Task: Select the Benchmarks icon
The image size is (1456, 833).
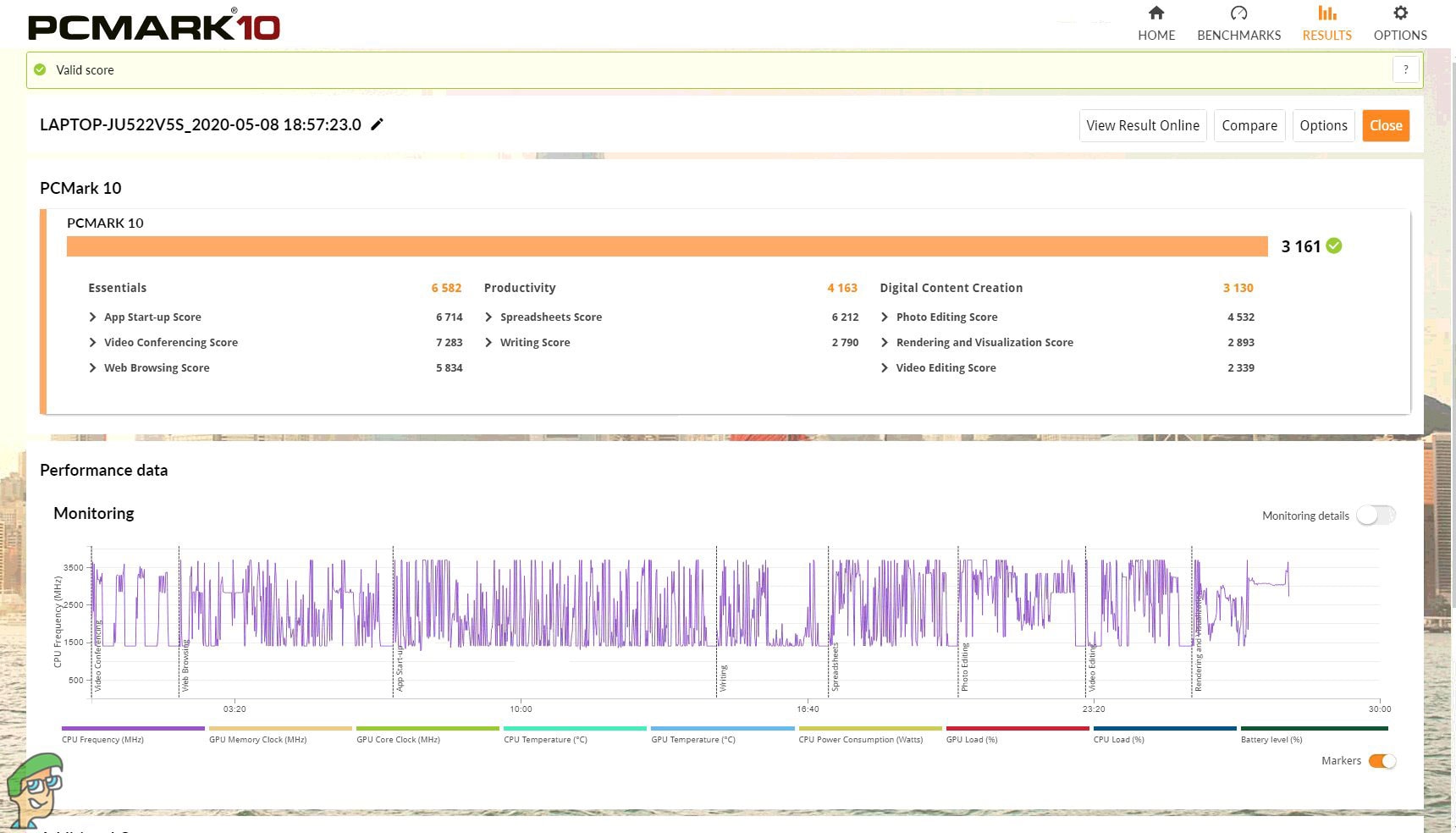Action: [x=1238, y=14]
